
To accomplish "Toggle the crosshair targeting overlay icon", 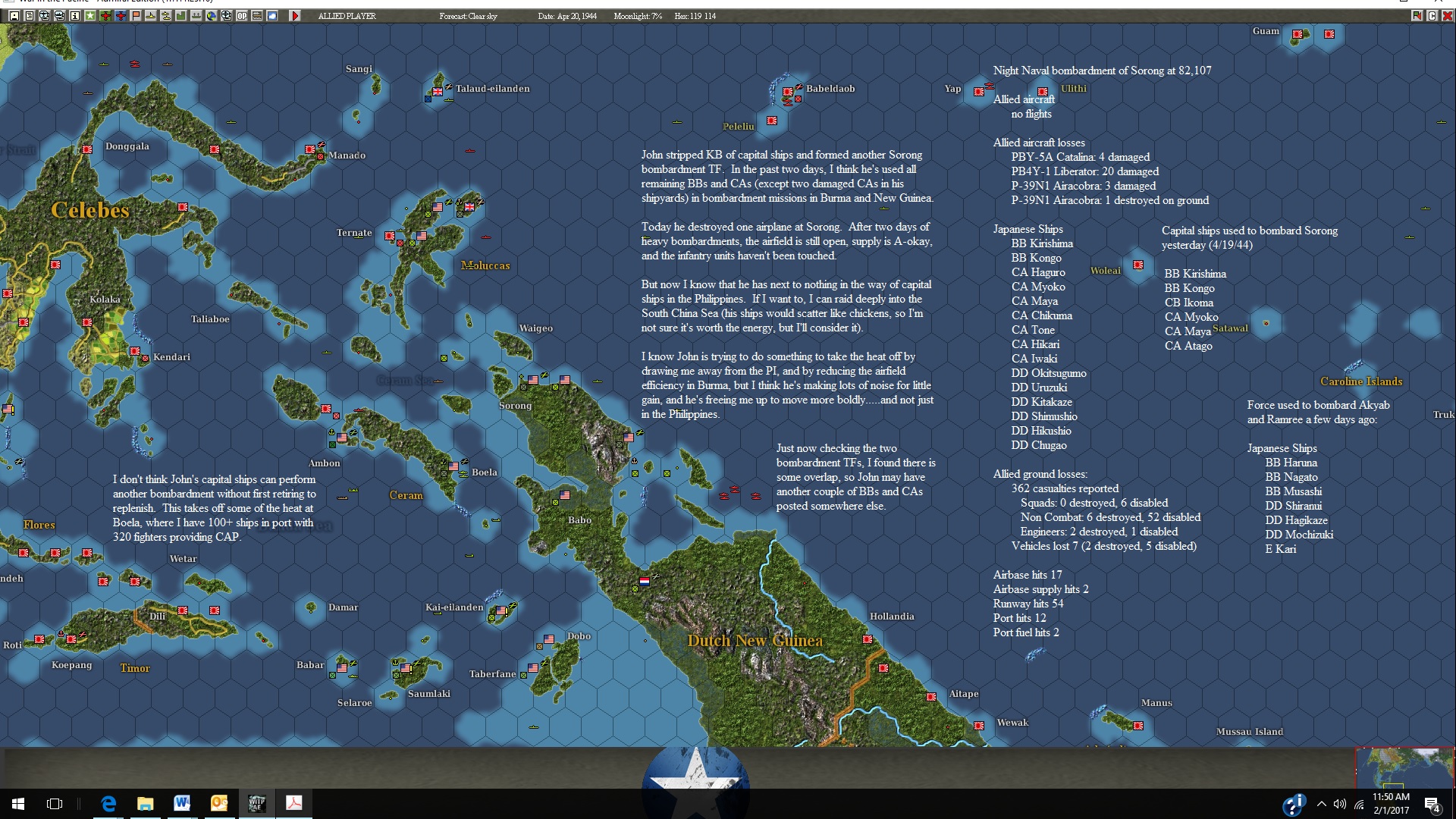I will [227, 15].
